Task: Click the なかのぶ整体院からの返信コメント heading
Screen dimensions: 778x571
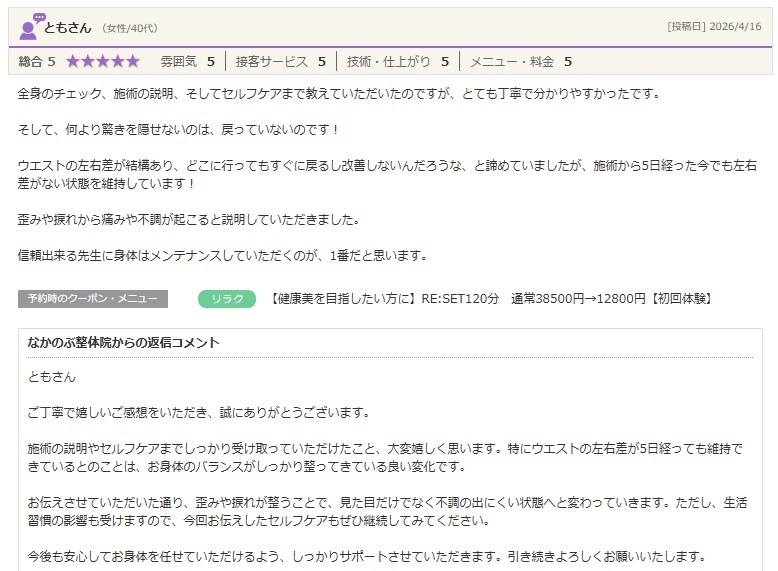Action: [x=124, y=342]
